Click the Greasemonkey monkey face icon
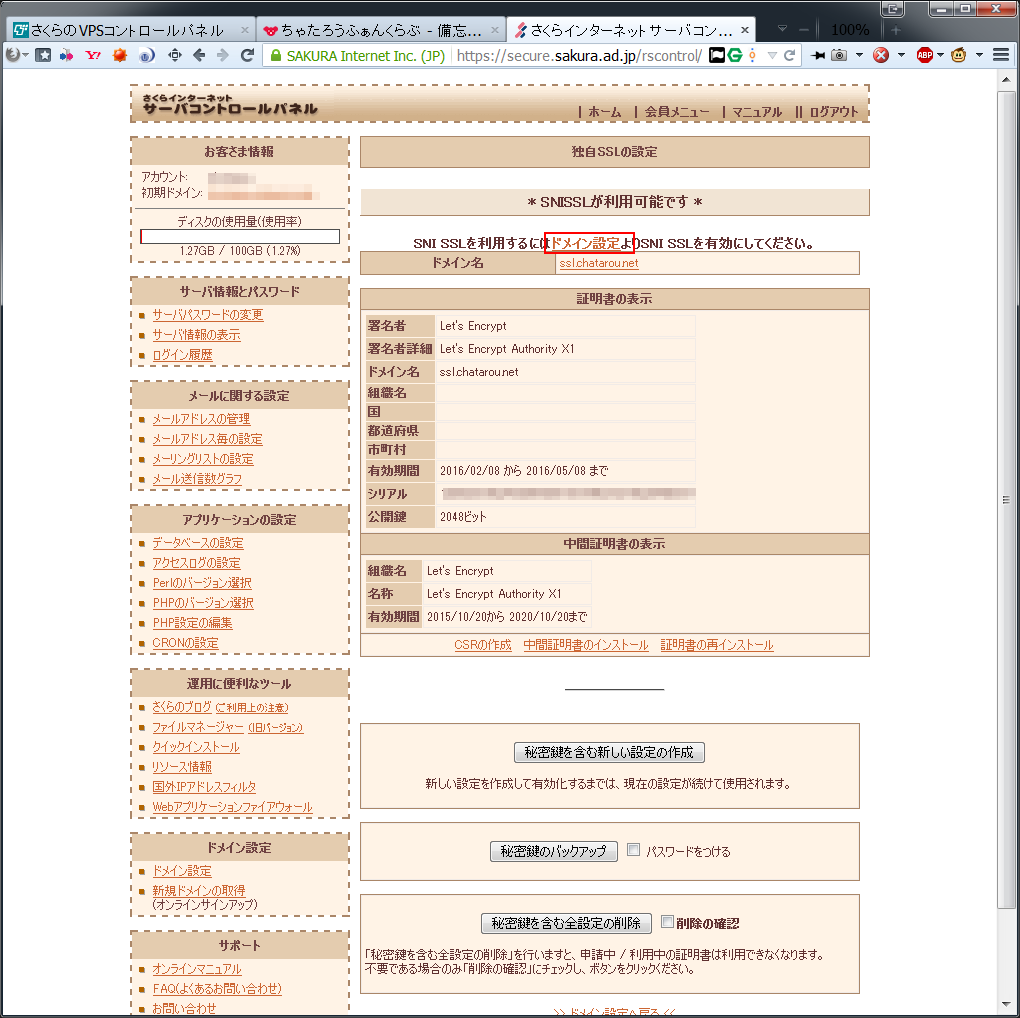 958,55
